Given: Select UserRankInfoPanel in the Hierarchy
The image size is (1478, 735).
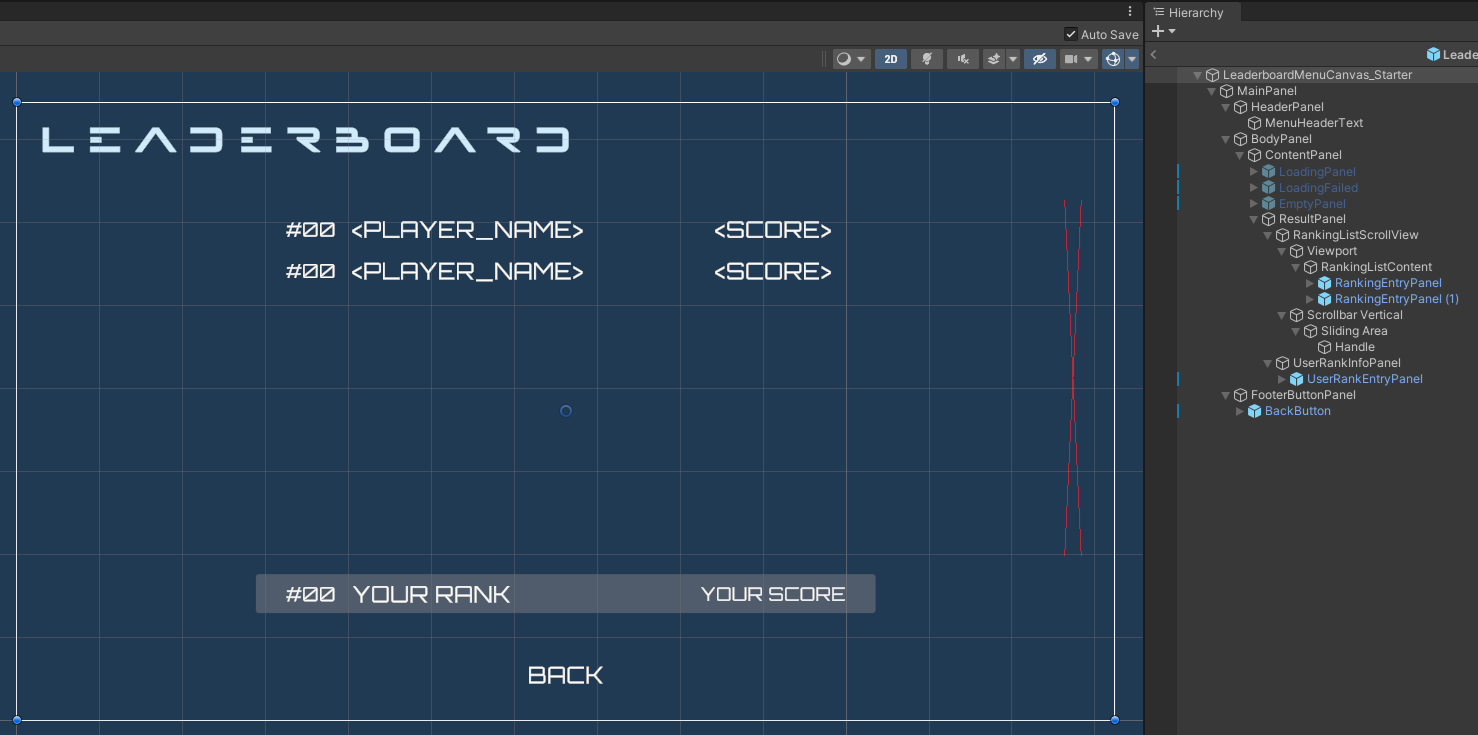Looking at the screenshot, I should [x=1347, y=363].
